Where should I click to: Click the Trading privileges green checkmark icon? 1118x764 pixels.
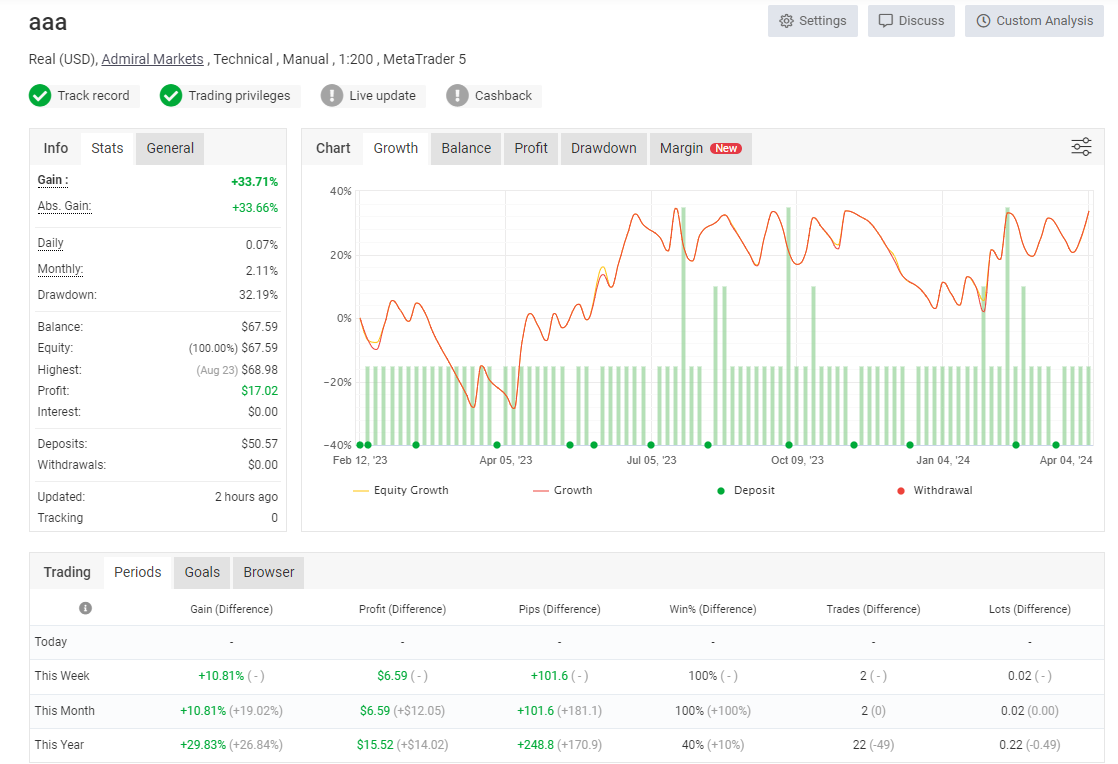[x=171, y=96]
